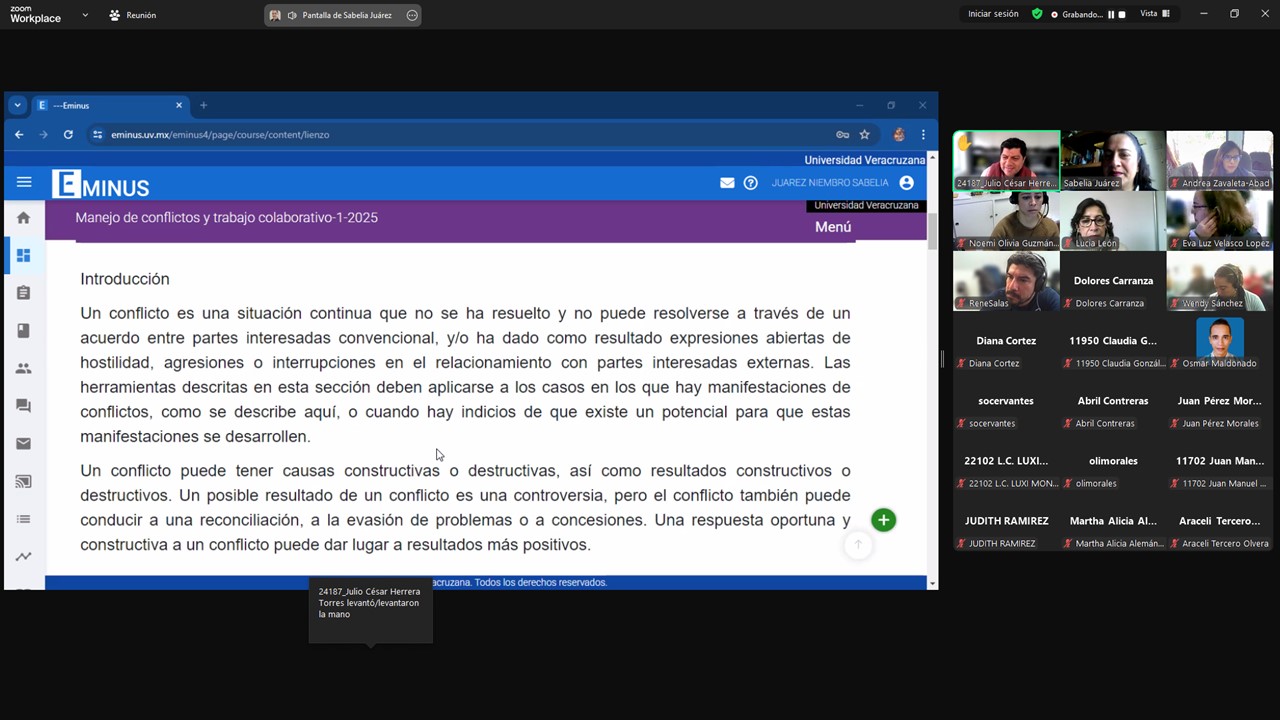Open the Eminus hamburger menu
The height and width of the screenshot is (720, 1280).
click(x=24, y=182)
